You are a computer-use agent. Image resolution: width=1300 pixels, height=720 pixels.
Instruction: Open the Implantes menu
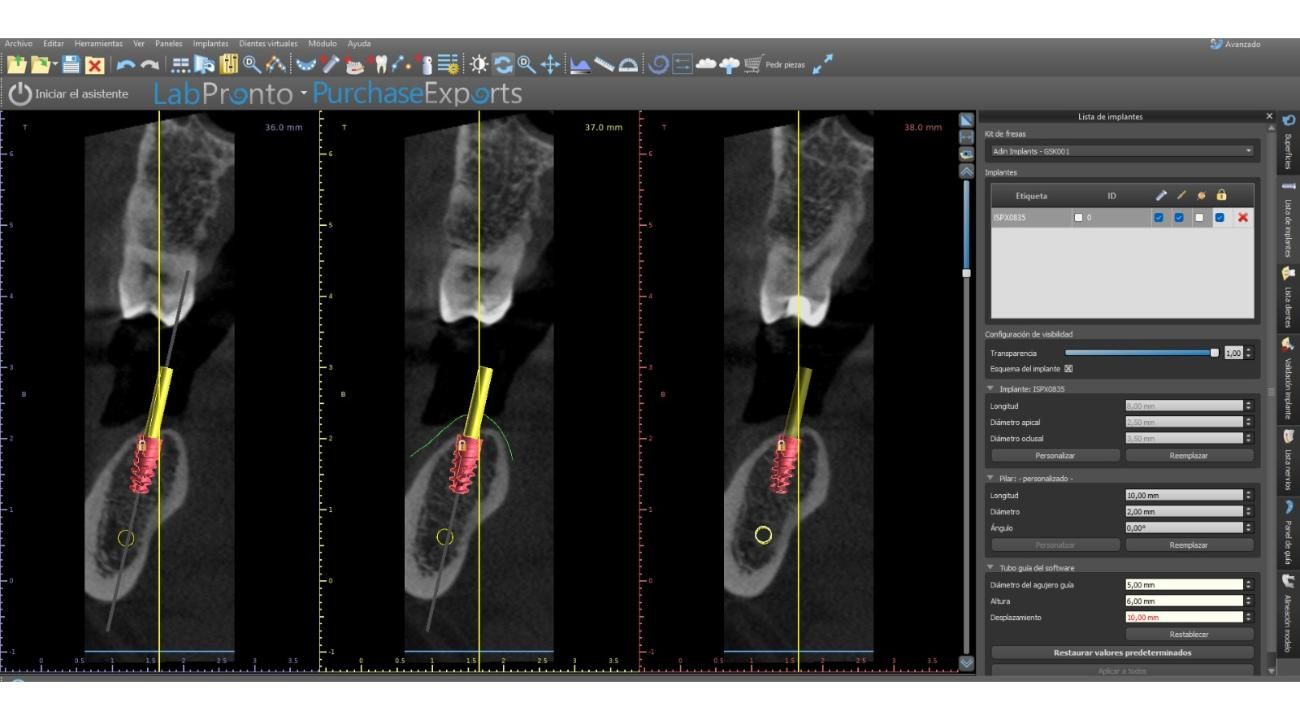click(x=210, y=43)
